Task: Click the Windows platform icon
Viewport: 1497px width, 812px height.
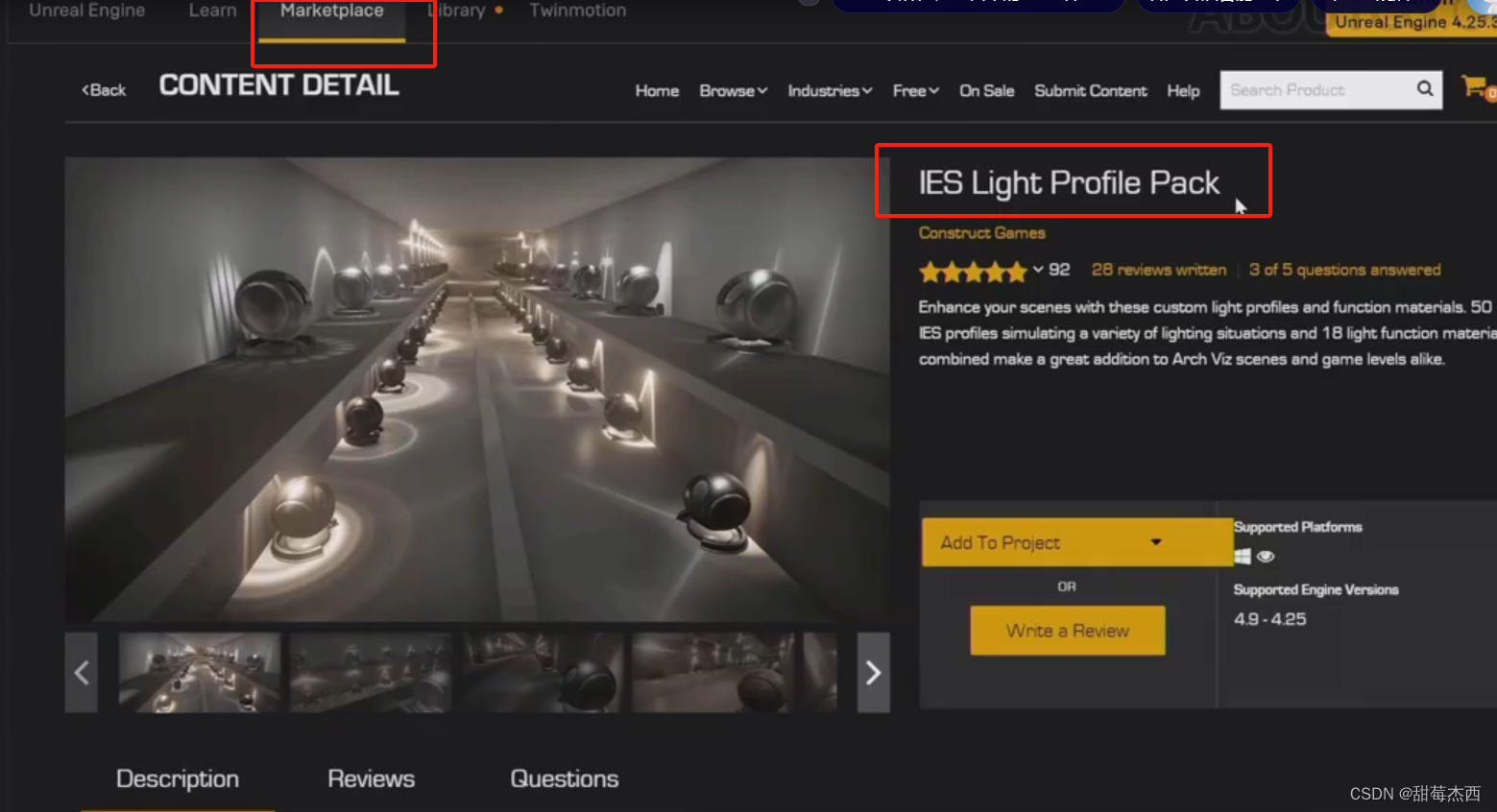Action: tap(1243, 557)
